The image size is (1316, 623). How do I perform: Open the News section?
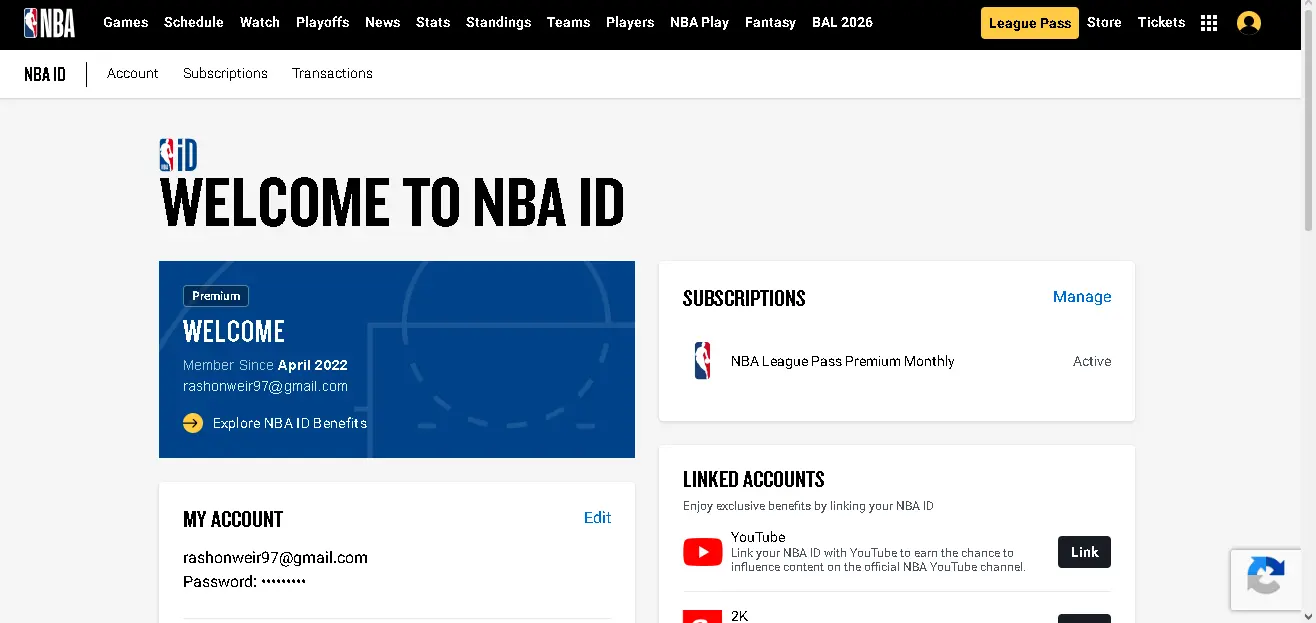pyautogui.click(x=383, y=22)
